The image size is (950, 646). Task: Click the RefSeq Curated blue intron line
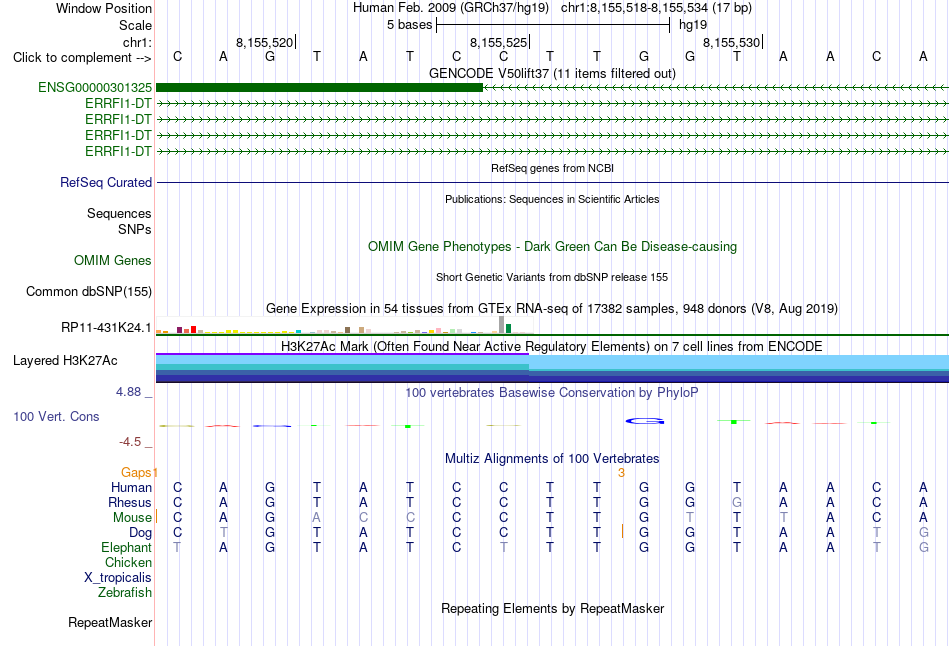pos(552,182)
